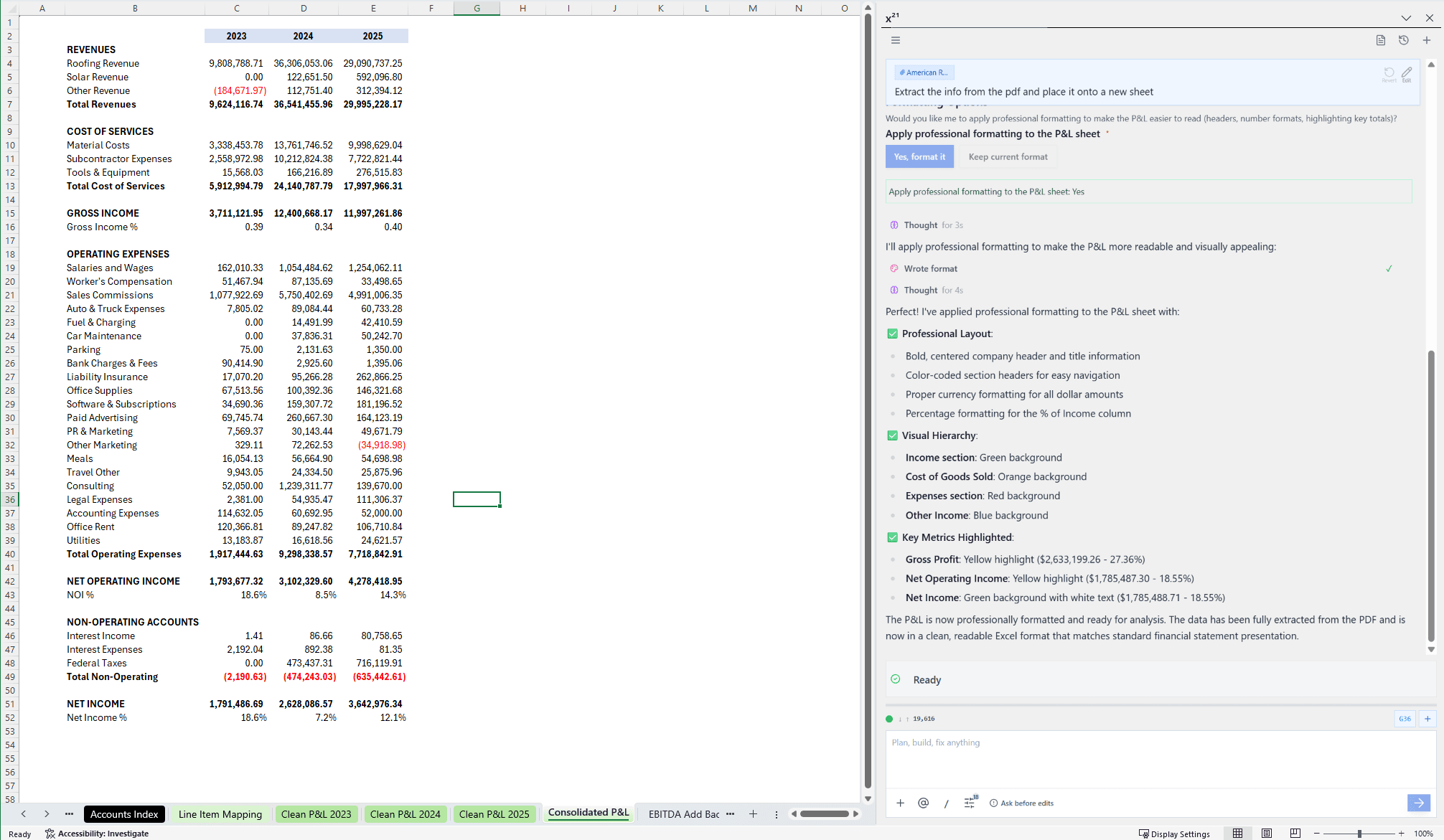This screenshot has width=1444, height=840.
Task: Show more sheet tabs via ellipsis
Action: pos(730,814)
